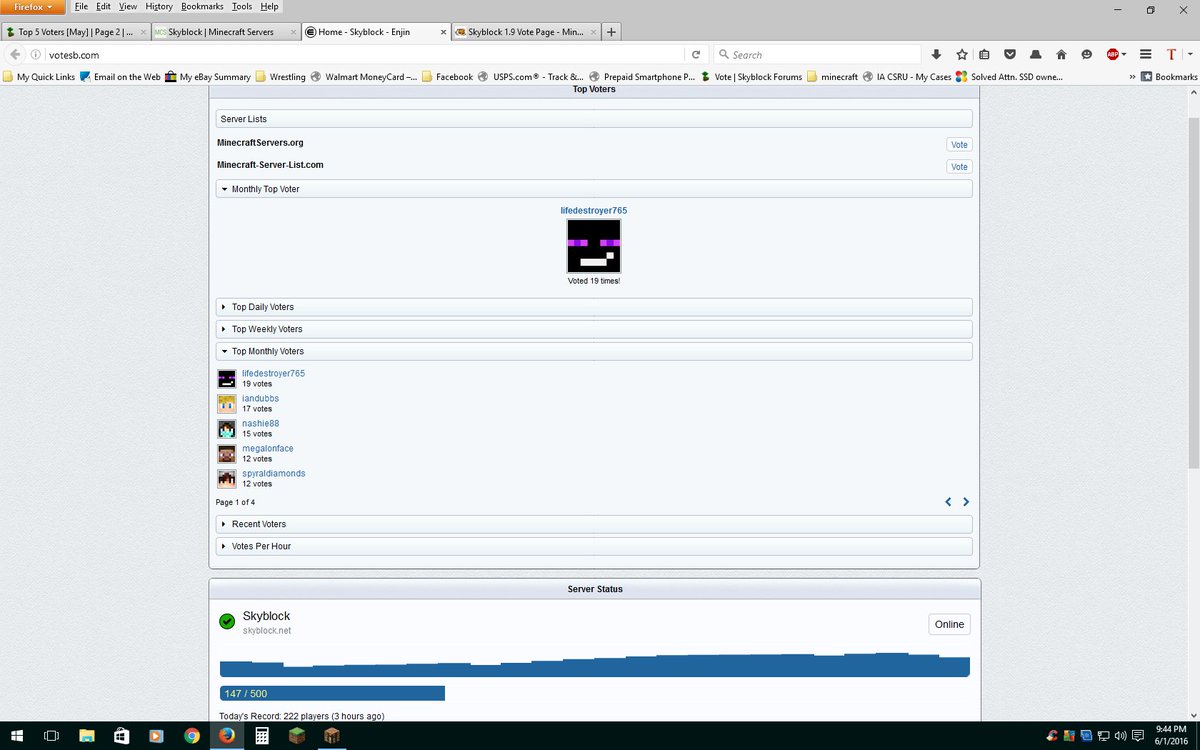The width and height of the screenshot is (1200, 750).
Task: Expand the Top Daily Voters section
Action: point(594,307)
